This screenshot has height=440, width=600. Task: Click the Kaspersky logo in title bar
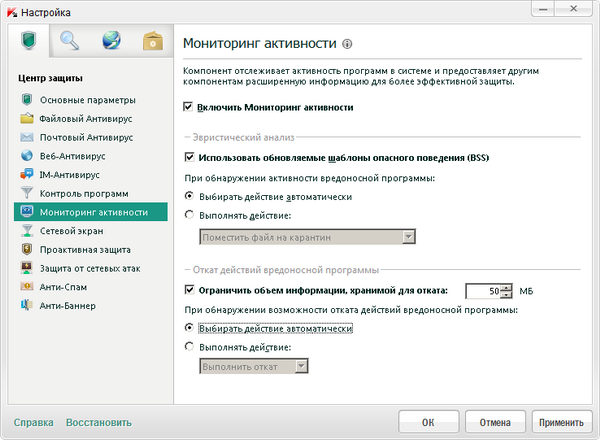pos(12,12)
